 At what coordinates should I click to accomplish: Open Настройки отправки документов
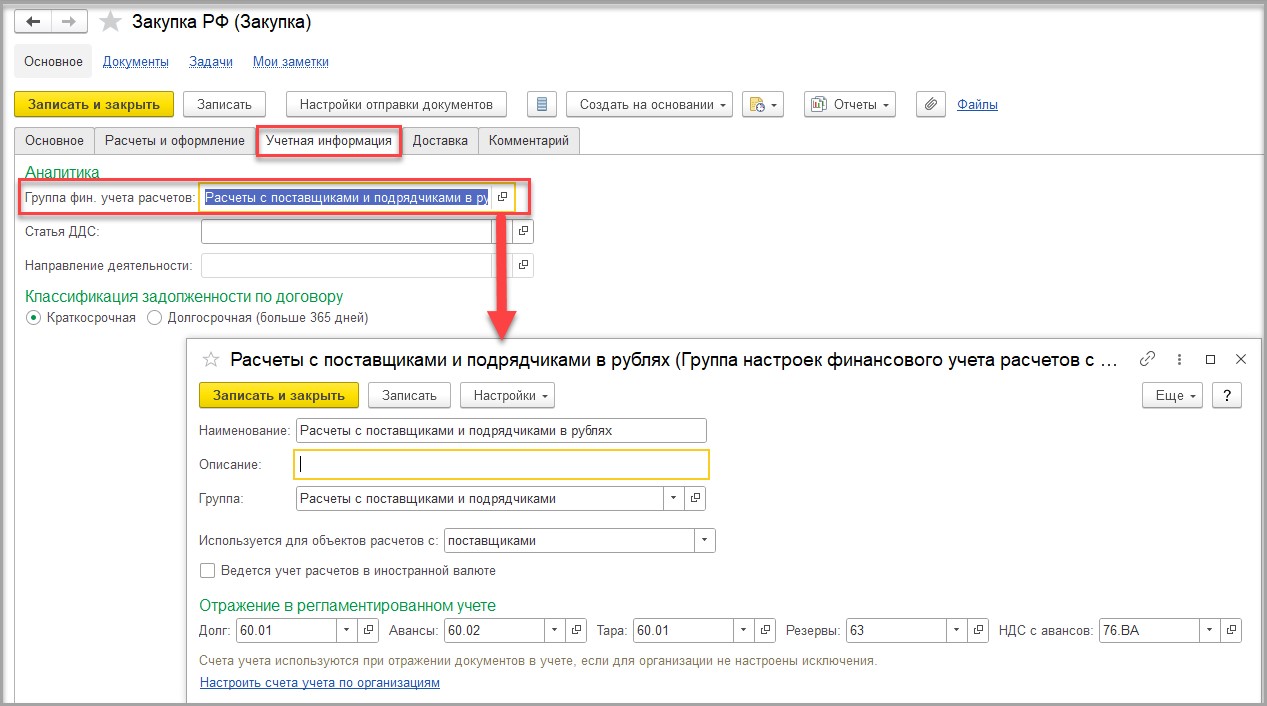[x=397, y=104]
